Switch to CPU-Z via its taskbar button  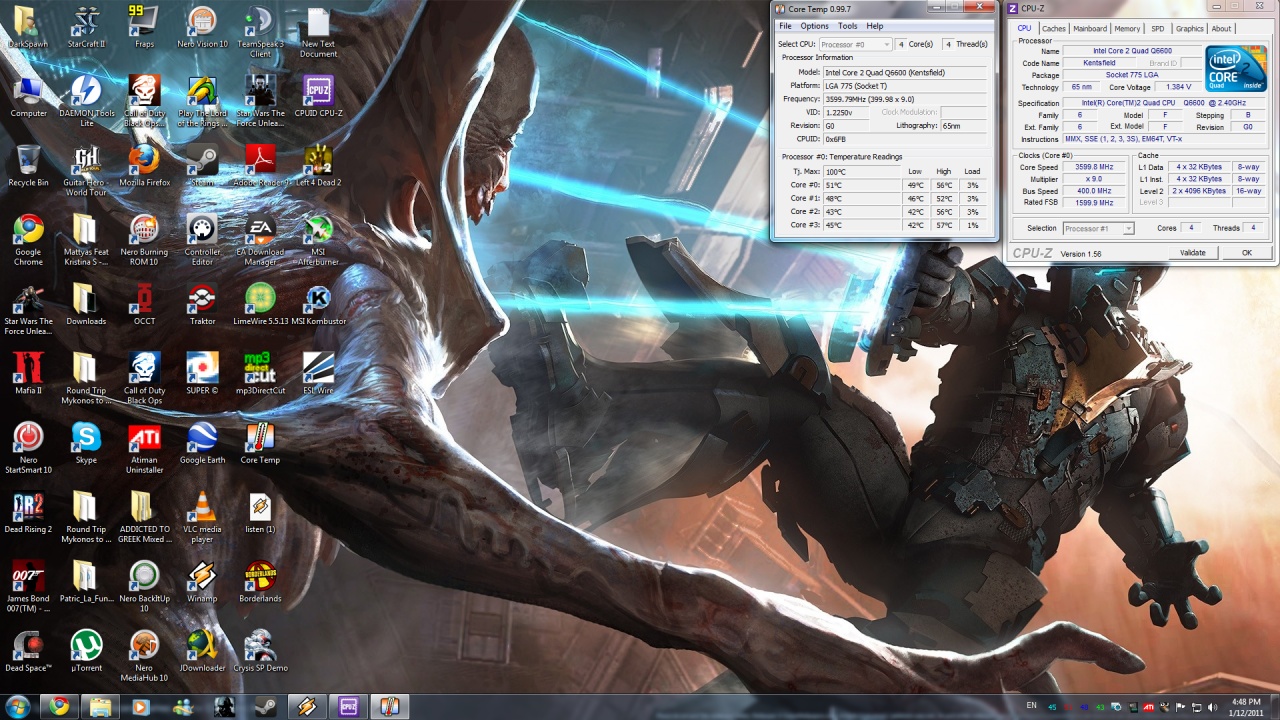pyautogui.click(x=348, y=707)
